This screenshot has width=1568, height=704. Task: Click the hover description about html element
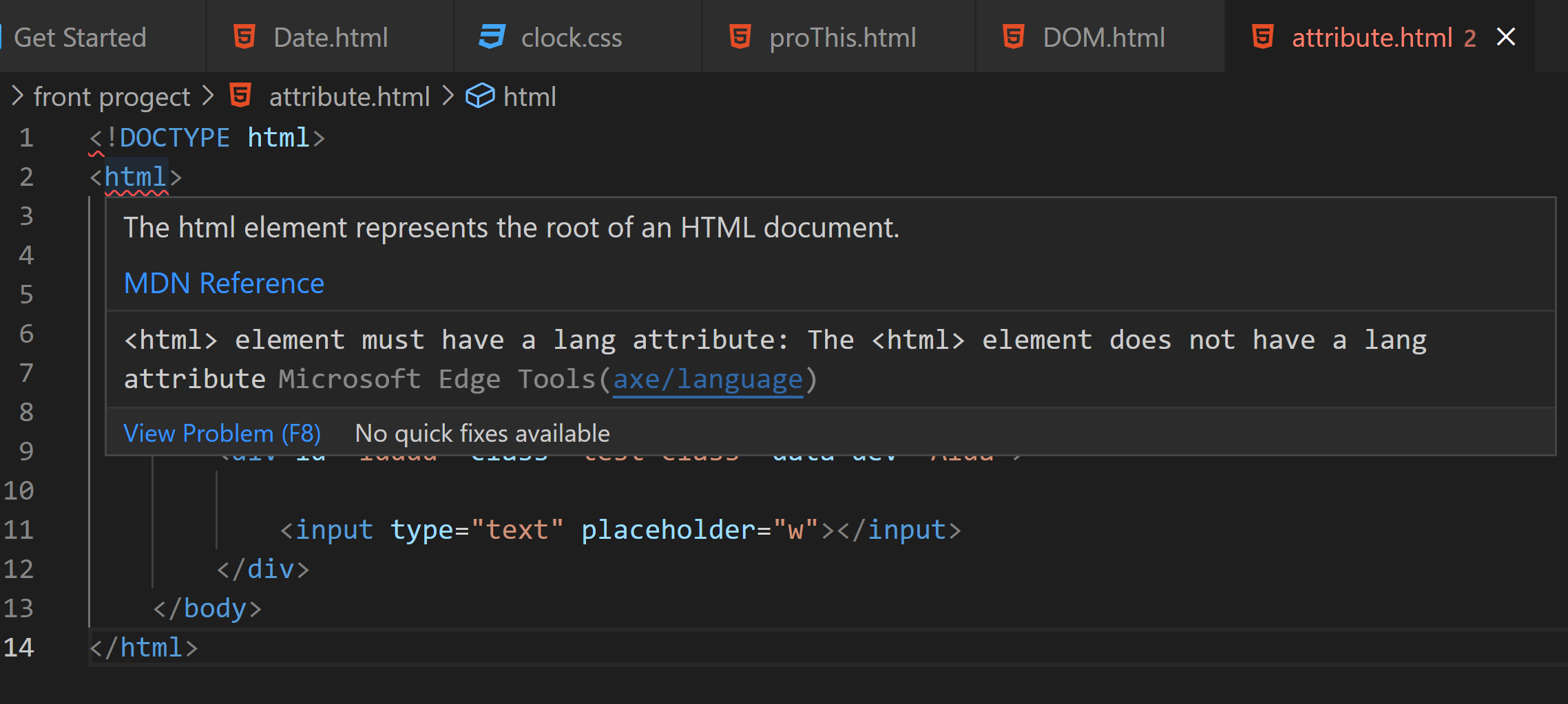[x=511, y=228]
